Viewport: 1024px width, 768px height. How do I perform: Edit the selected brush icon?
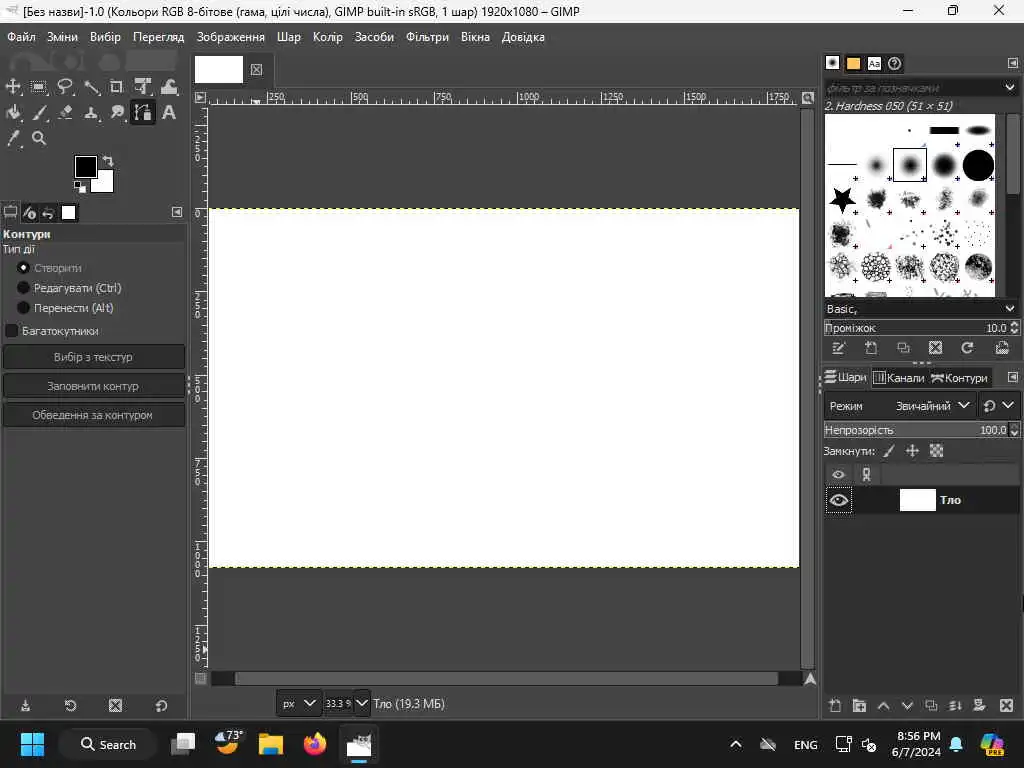click(839, 348)
